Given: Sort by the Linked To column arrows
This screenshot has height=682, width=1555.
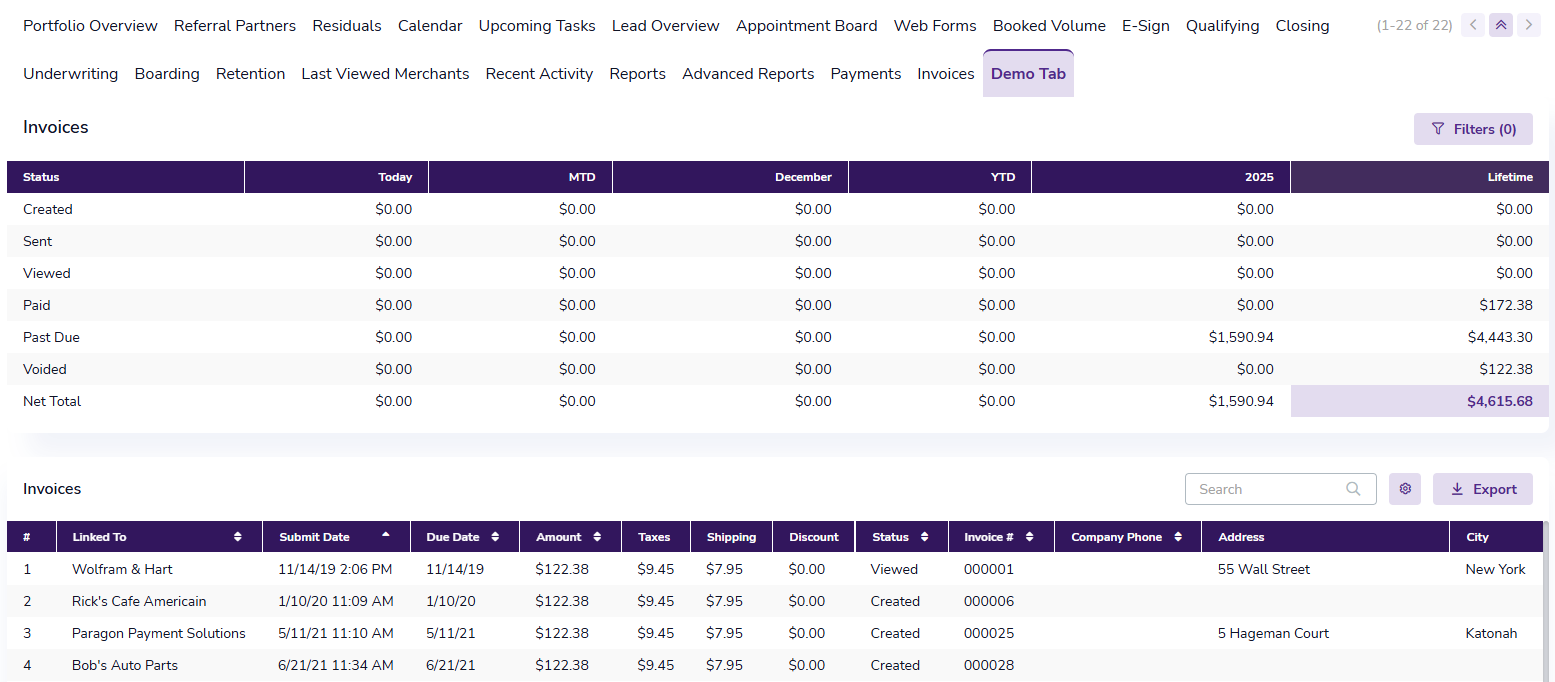Looking at the screenshot, I should tap(238, 537).
